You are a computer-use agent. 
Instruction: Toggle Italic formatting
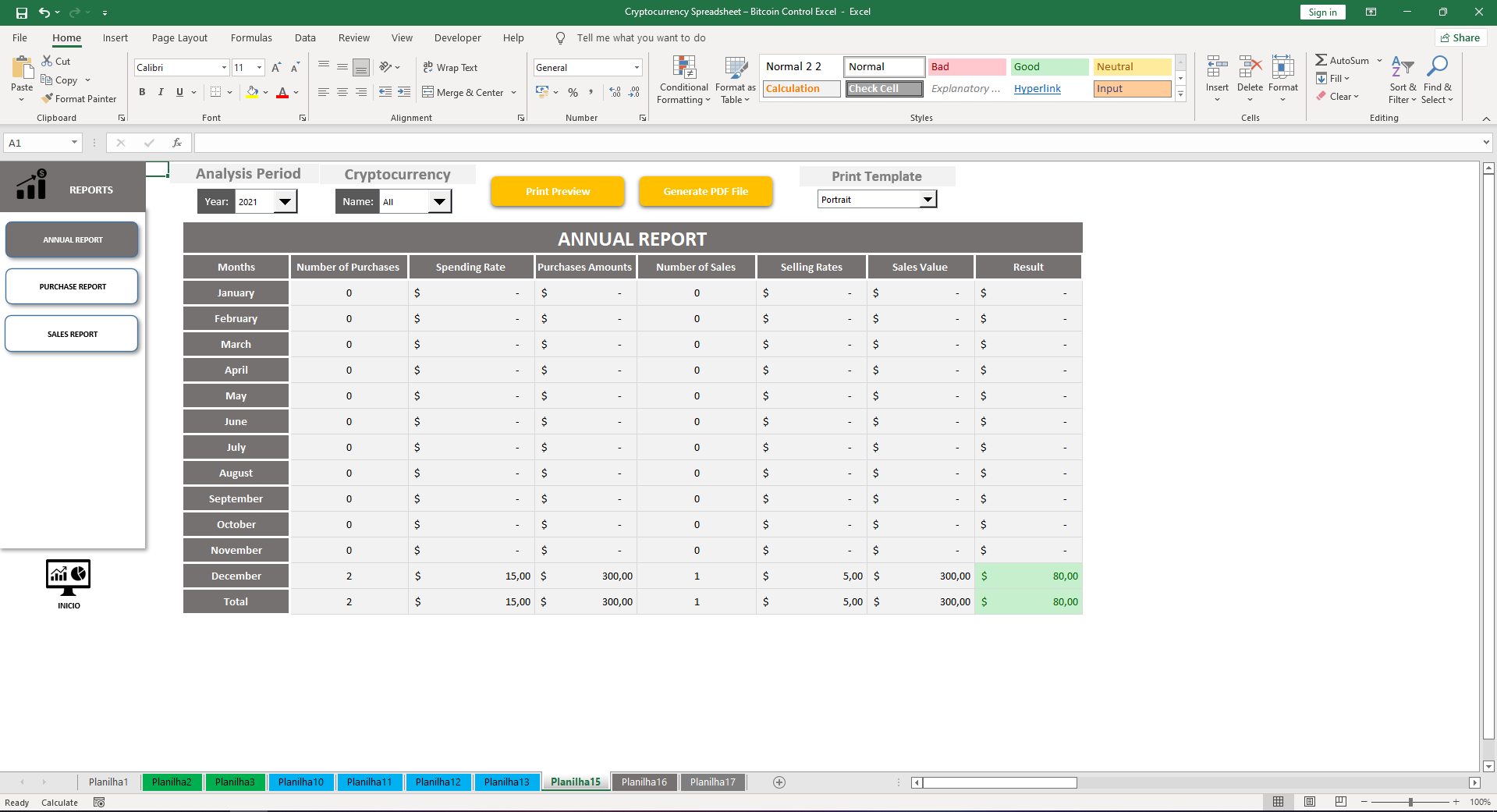tap(161, 92)
